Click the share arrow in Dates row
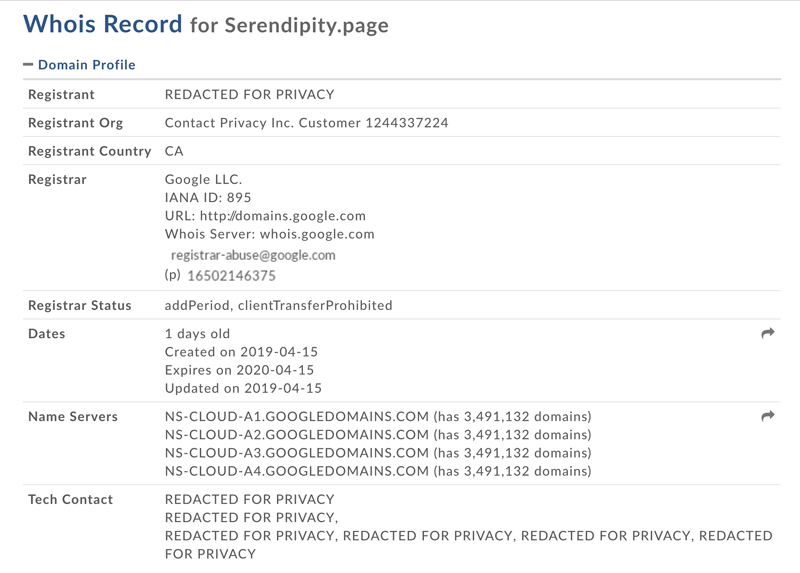 pos(767,333)
